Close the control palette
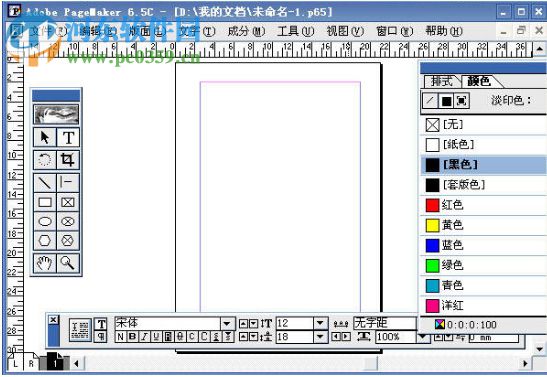 [x=53, y=320]
